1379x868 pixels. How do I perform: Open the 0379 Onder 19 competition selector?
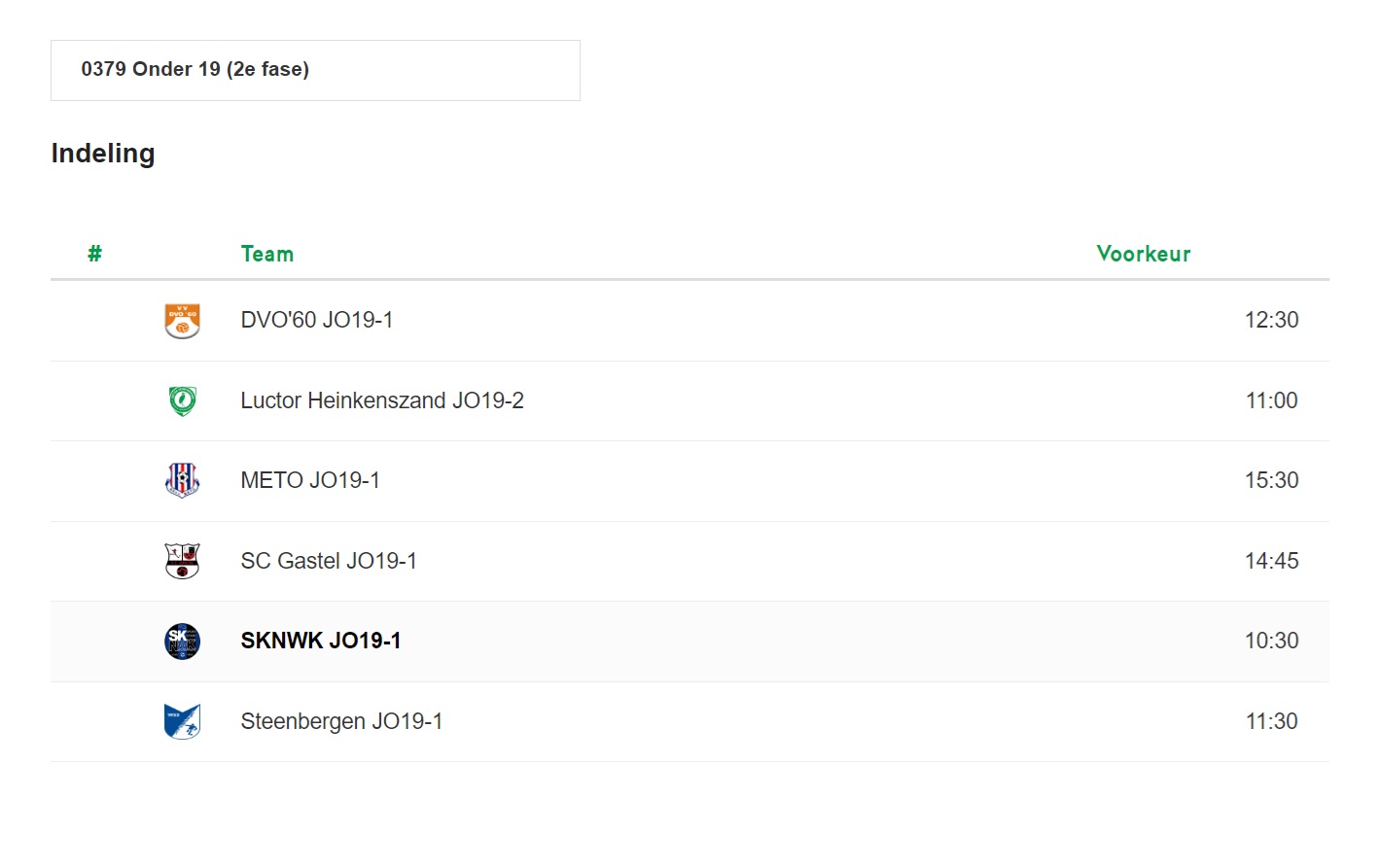(315, 70)
